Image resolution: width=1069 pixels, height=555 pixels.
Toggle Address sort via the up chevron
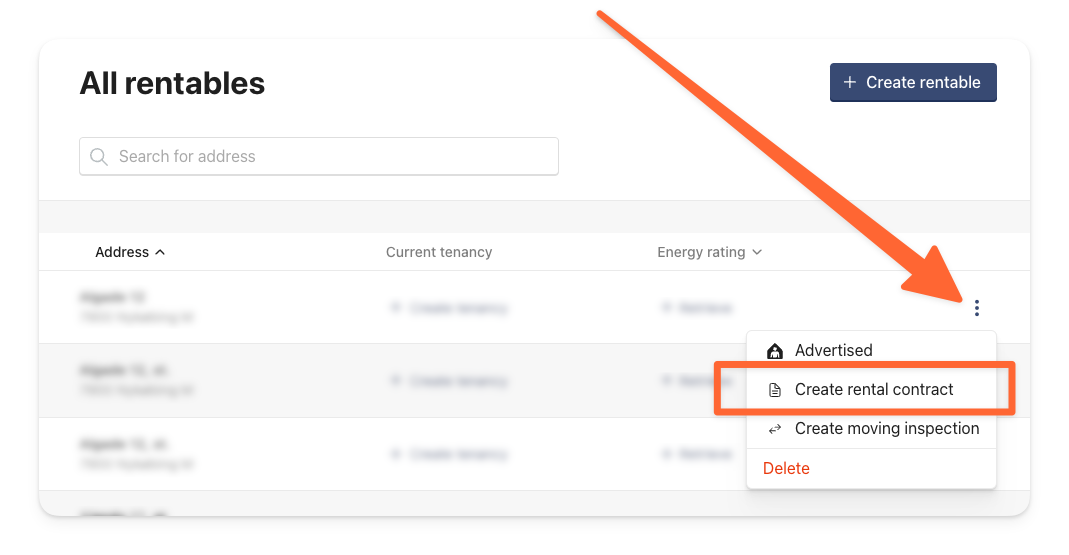tap(160, 252)
